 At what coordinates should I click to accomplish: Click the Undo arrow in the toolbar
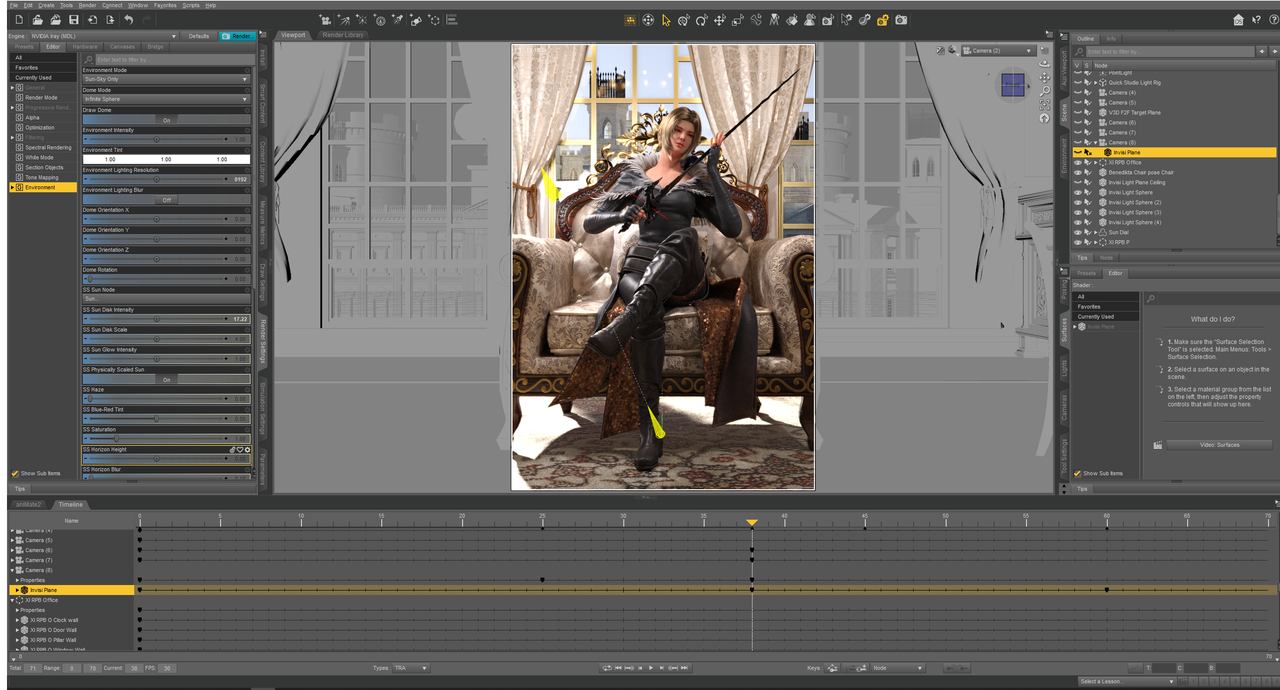(128, 20)
